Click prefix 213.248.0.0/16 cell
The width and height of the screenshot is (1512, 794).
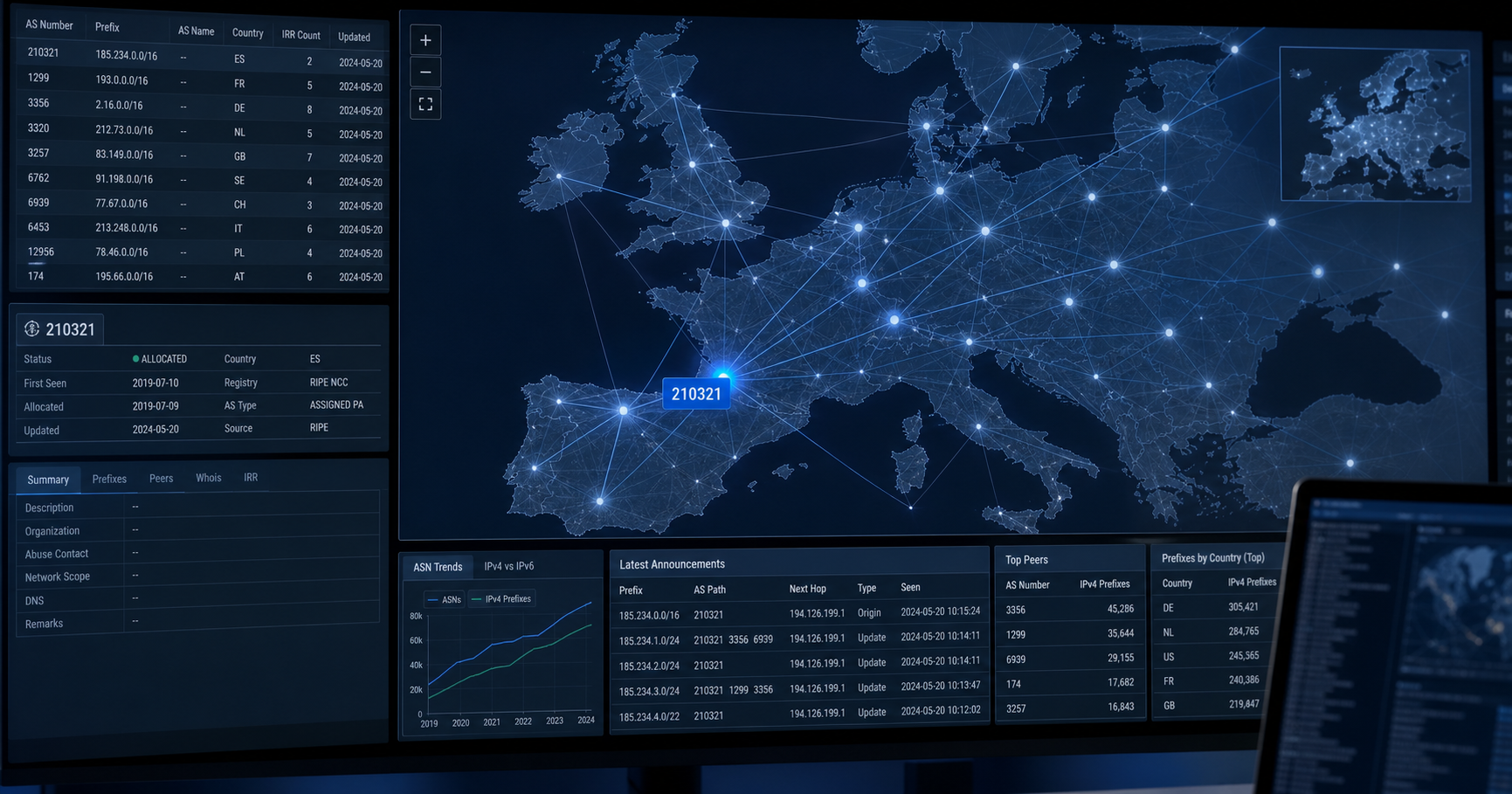pos(127,228)
